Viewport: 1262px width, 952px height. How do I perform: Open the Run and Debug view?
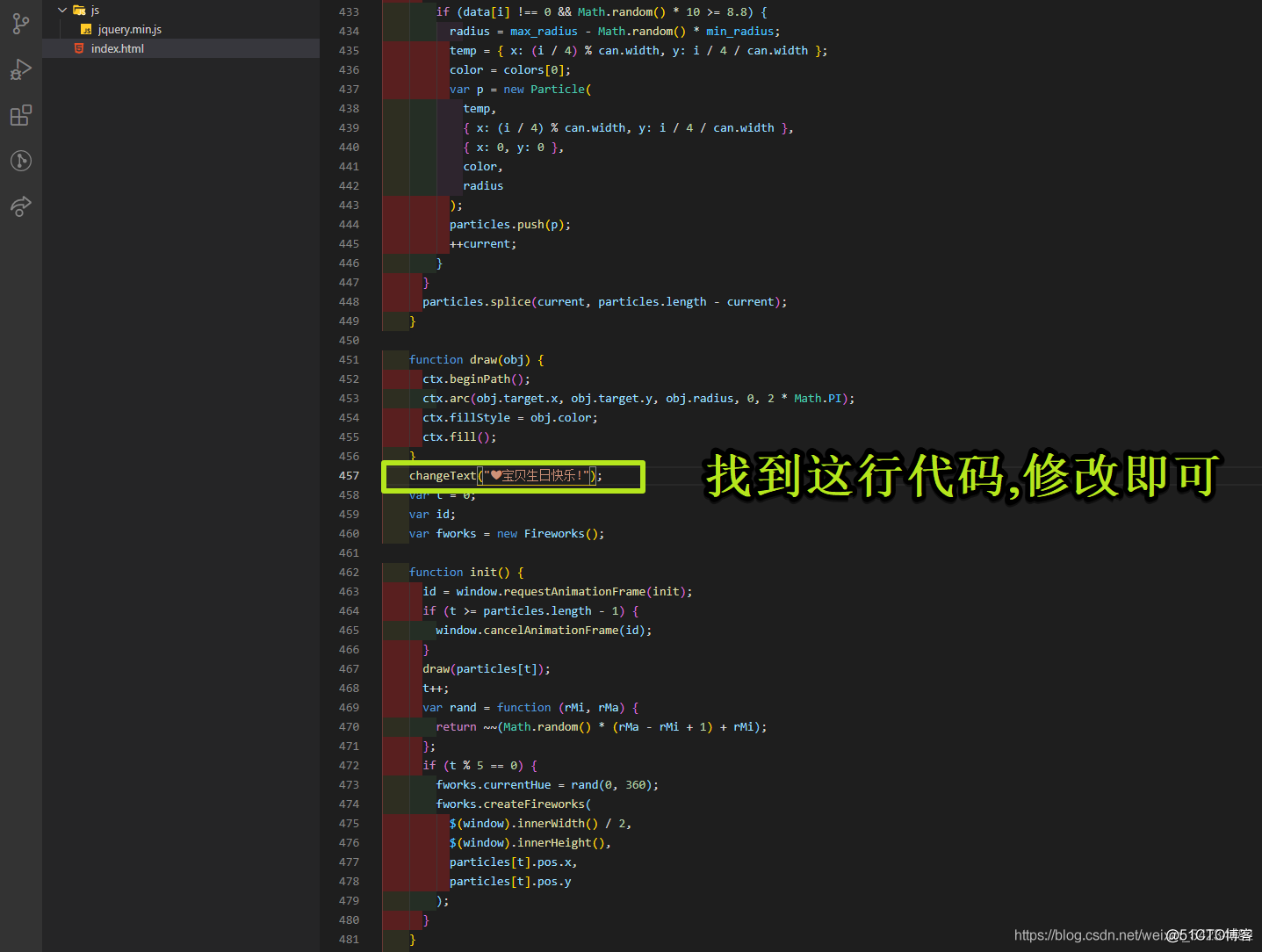pyautogui.click(x=20, y=69)
